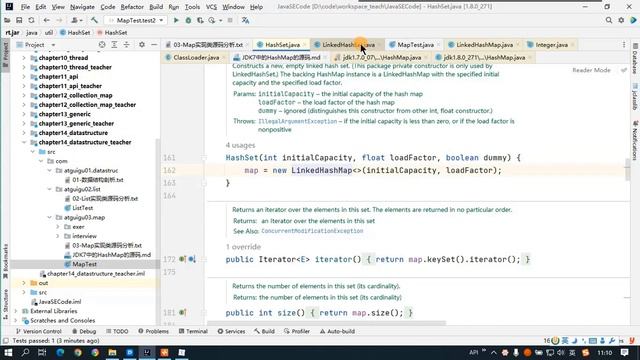This screenshot has width=640, height=360.
Task: Open the Profiler tool window
Action: [297, 331]
